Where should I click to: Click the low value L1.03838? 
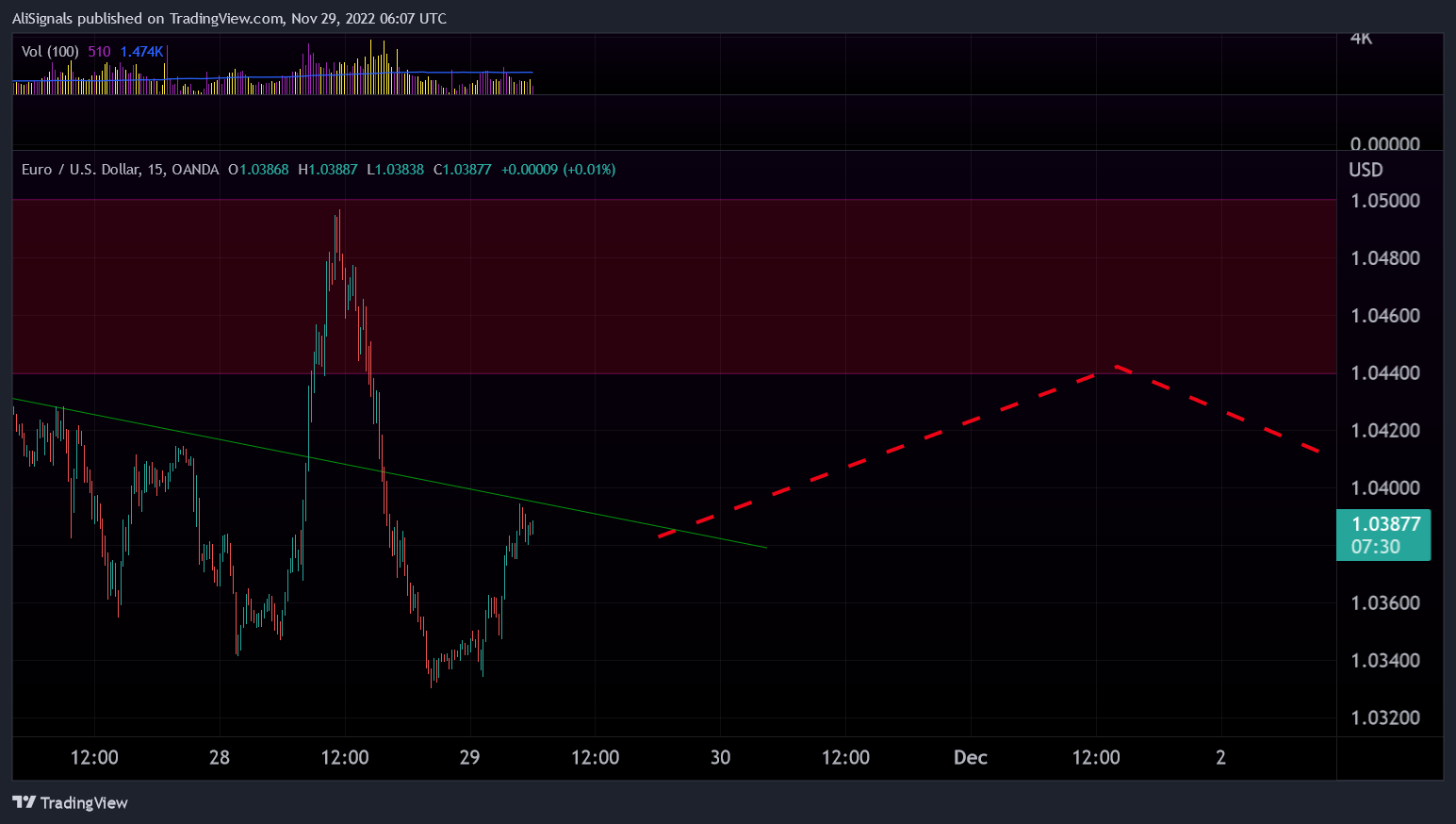pos(395,170)
